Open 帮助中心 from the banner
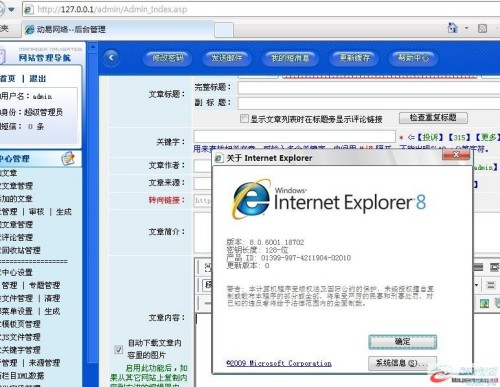Image resolution: width=500 pixels, height=387 pixels. (413, 58)
